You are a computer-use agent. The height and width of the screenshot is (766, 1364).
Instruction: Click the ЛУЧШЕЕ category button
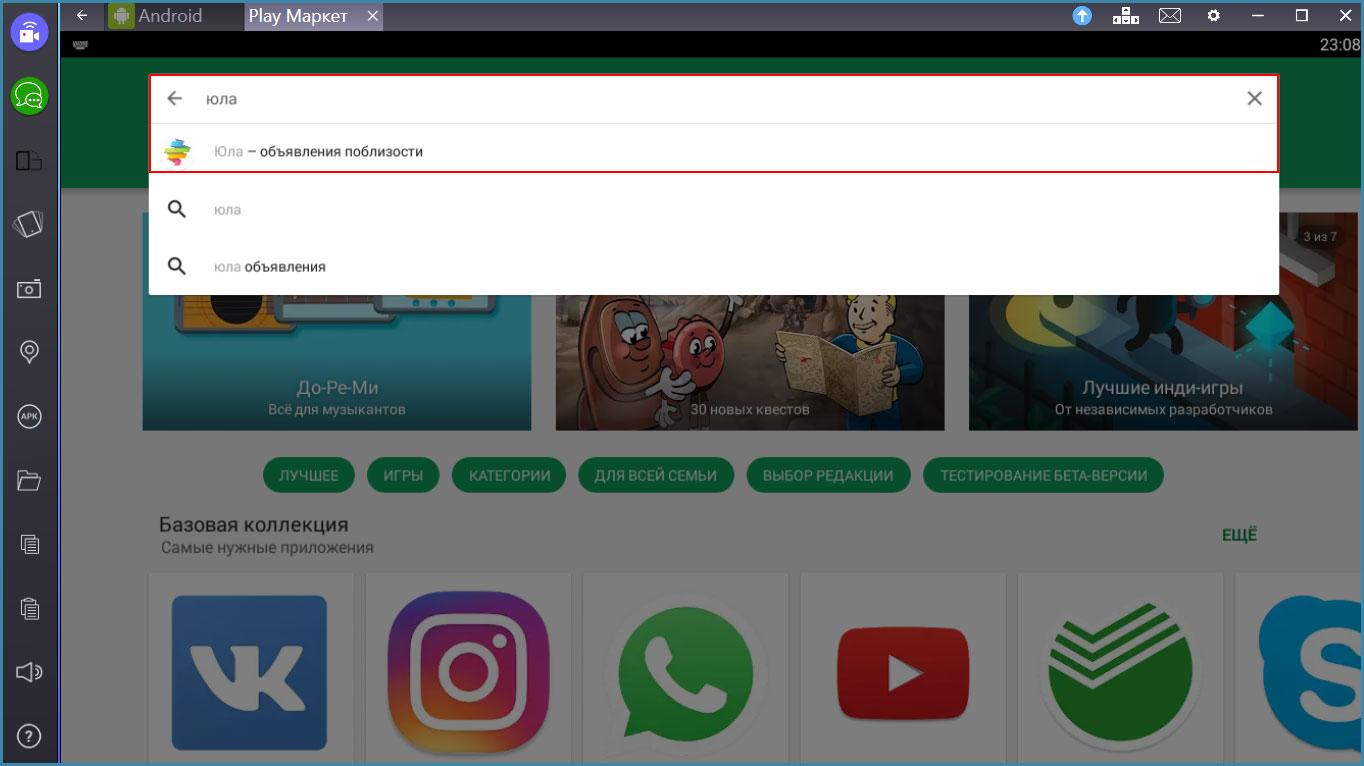309,475
